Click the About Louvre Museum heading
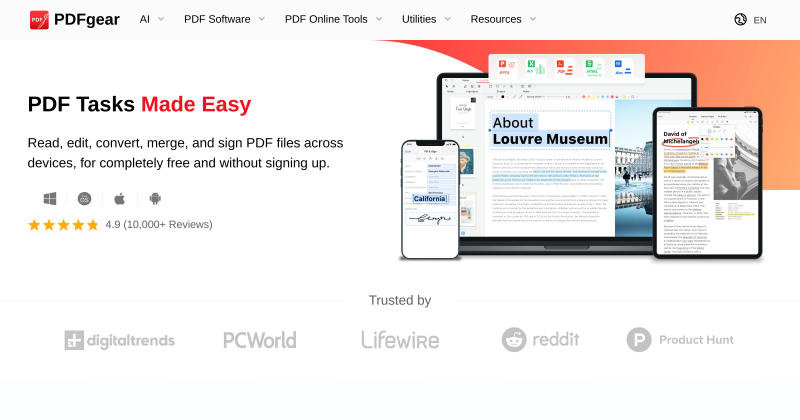800x420 pixels. pos(550,131)
